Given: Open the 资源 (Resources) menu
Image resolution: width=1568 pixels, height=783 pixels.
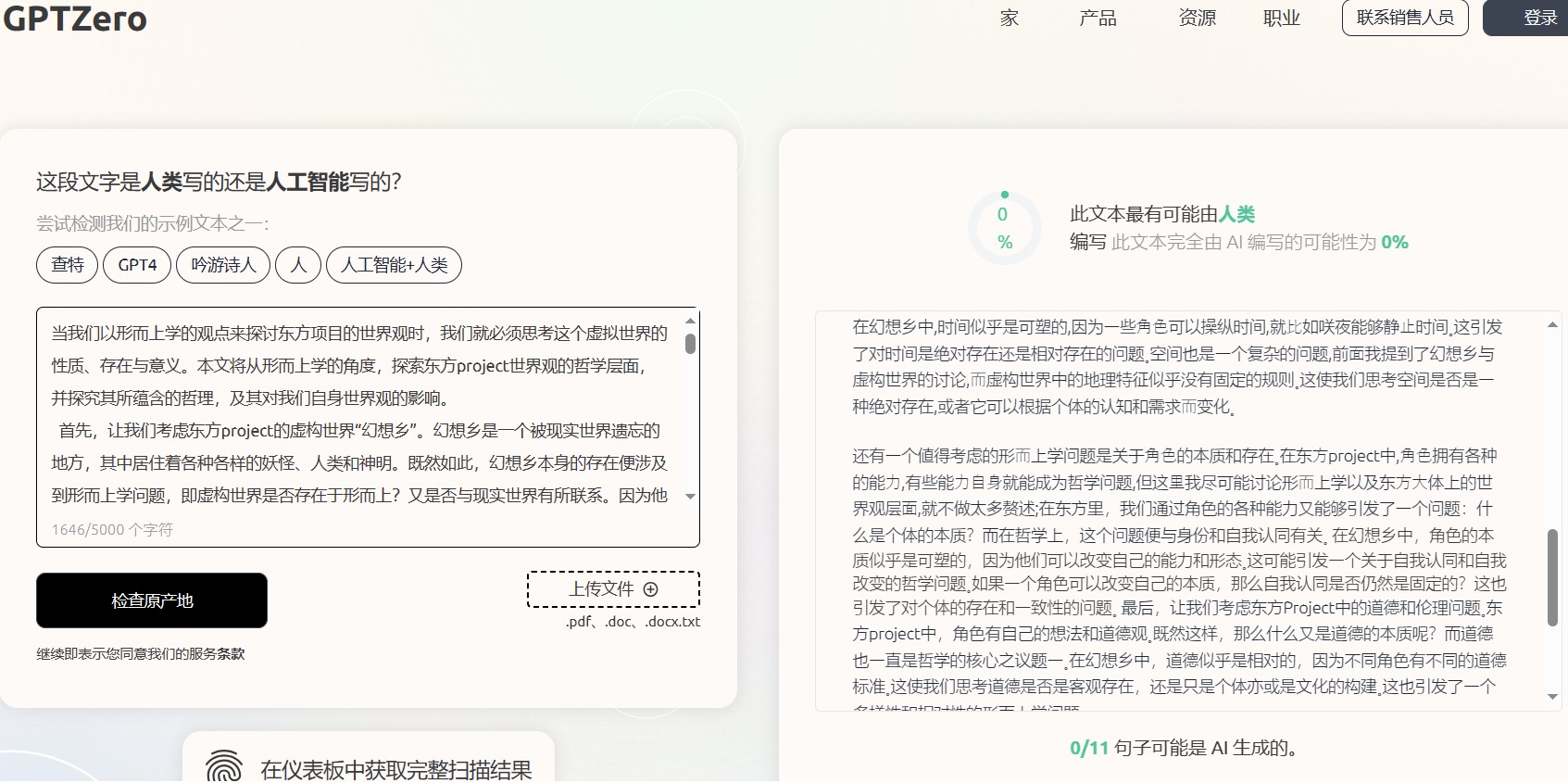Looking at the screenshot, I should pyautogui.click(x=1197, y=18).
